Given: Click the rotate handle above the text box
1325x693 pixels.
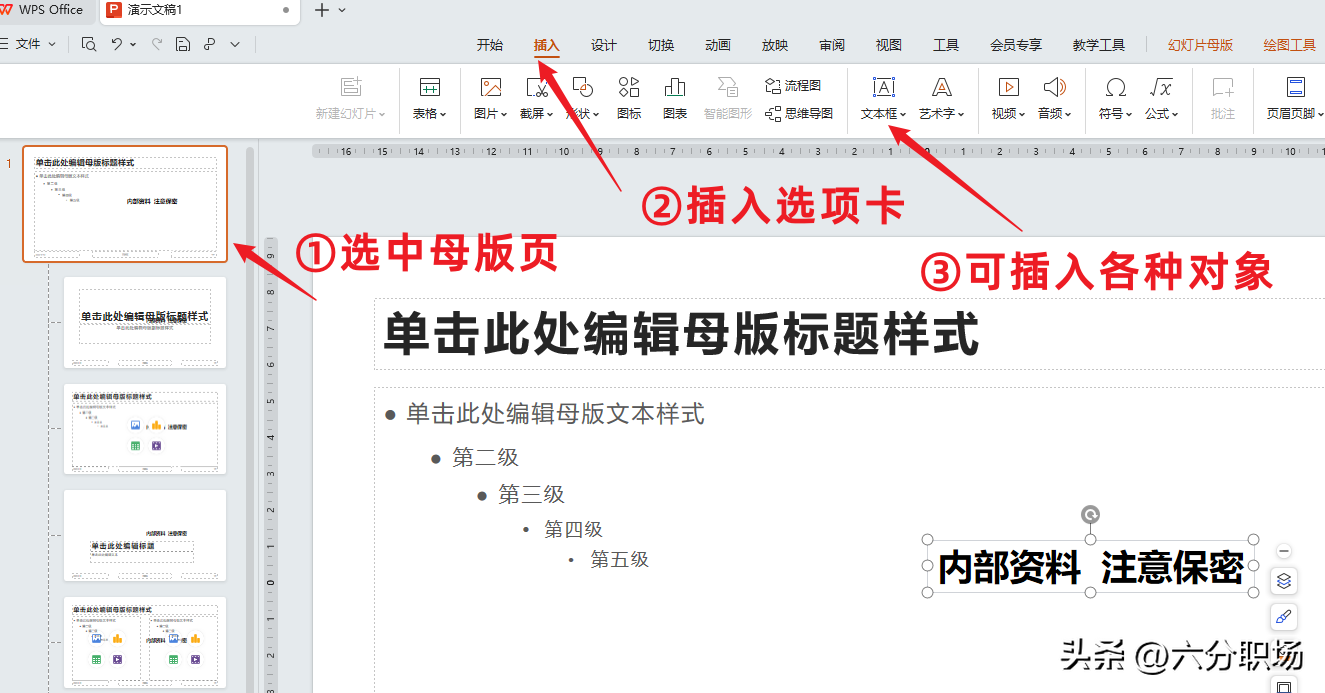Looking at the screenshot, I should coord(1090,515).
